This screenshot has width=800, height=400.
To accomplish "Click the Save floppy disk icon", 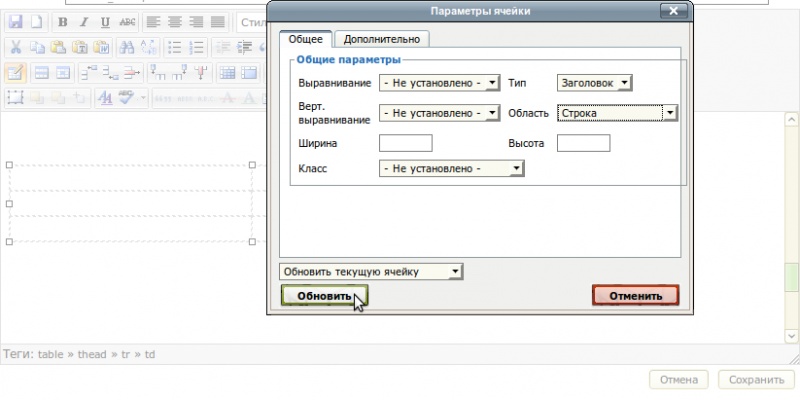I will (16, 22).
